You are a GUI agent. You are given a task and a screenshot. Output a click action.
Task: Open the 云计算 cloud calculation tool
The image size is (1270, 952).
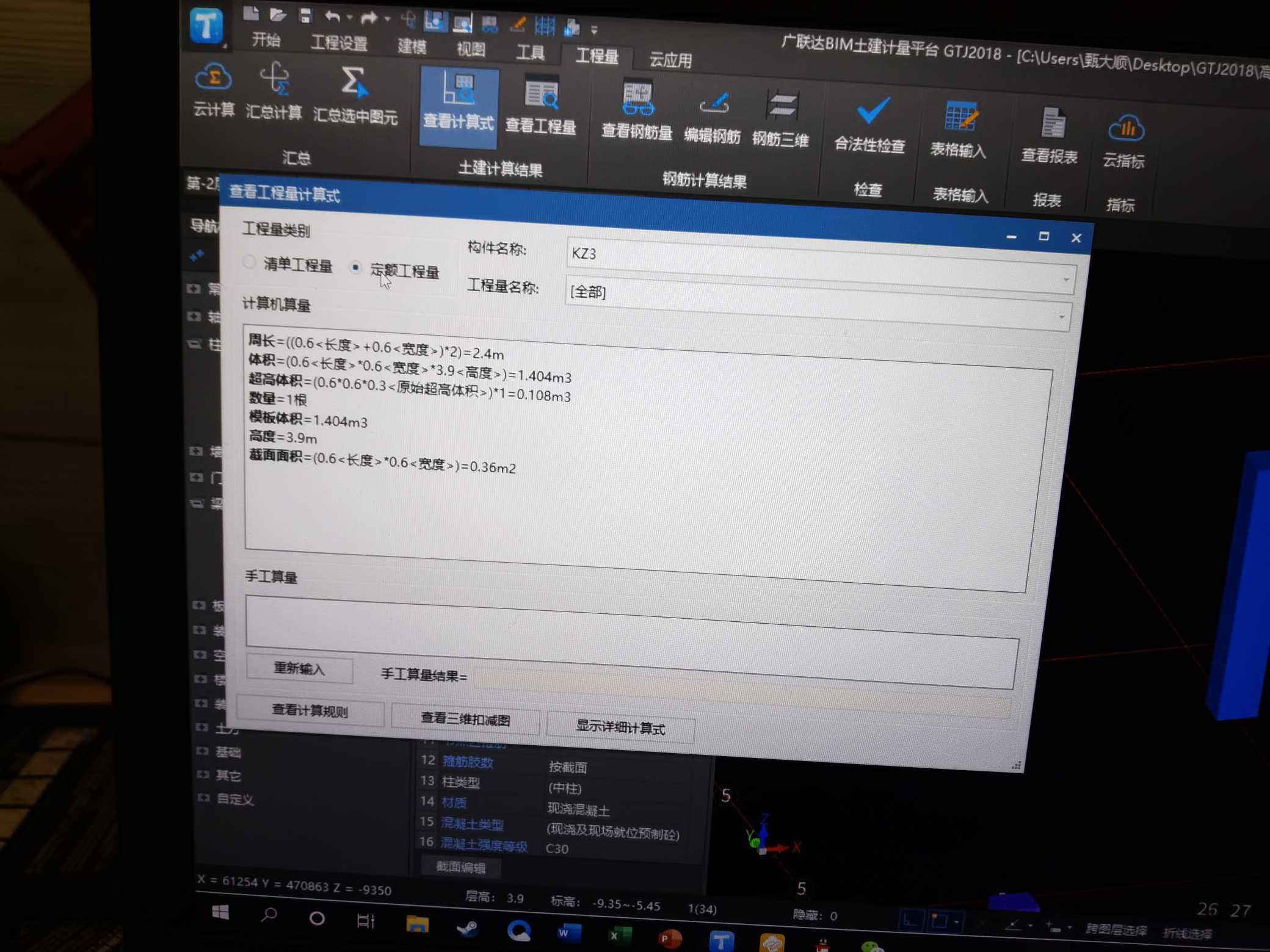(213, 90)
